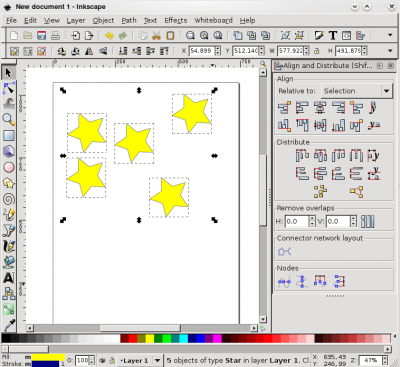This screenshot has height=367, width=400.
Task: Open the Path menu
Action: [x=129, y=20]
